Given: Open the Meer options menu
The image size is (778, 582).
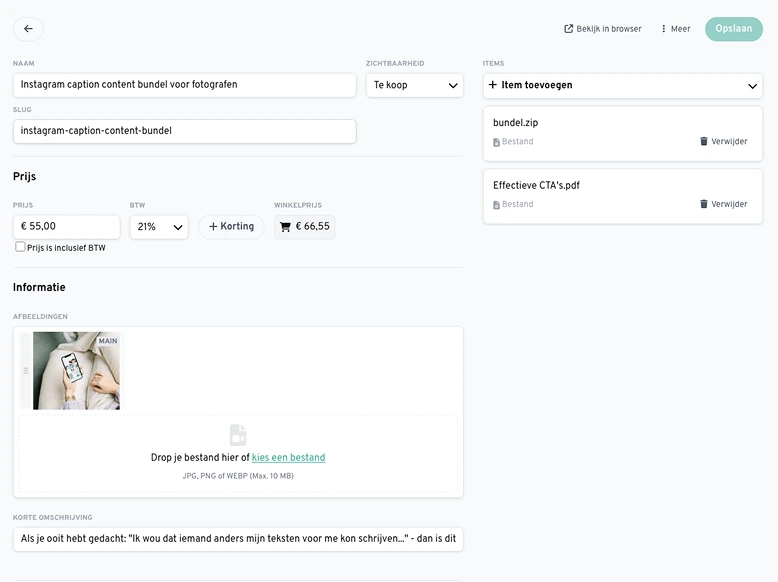Looking at the screenshot, I should click(675, 29).
